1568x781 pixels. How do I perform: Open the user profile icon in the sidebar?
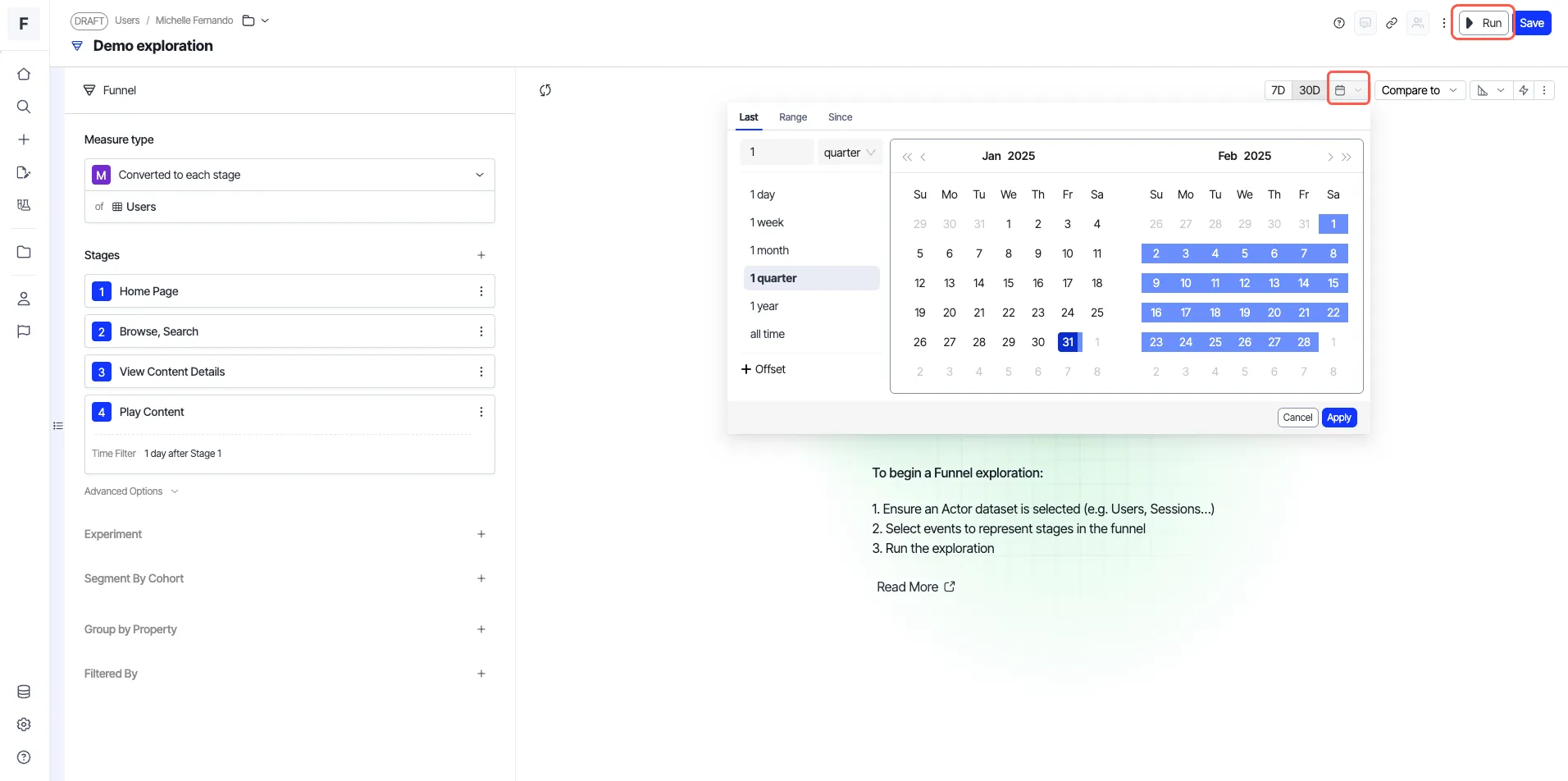[x=24, y=299]
